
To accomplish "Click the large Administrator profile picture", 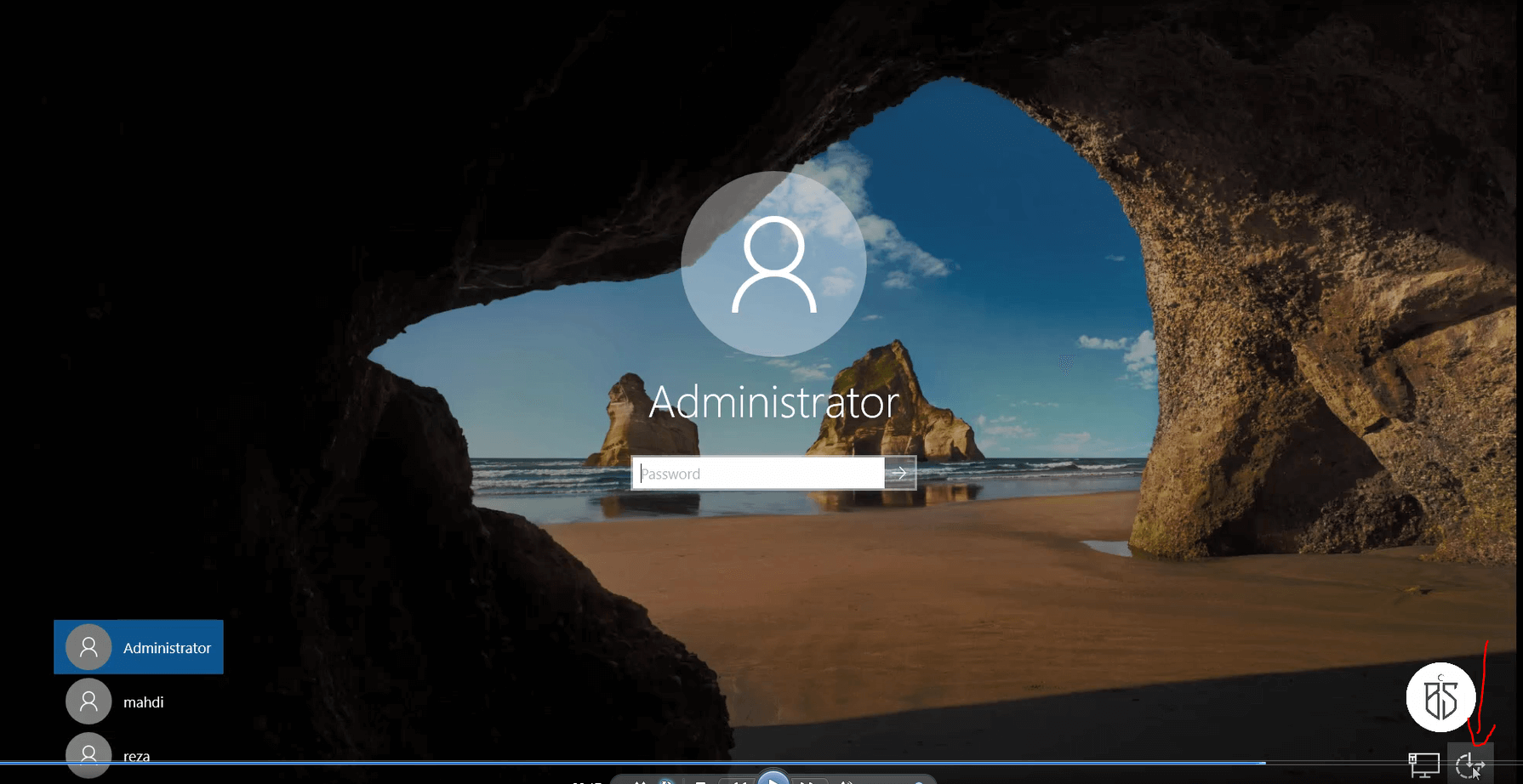I will pyautogui.click(x=773, y=264).
